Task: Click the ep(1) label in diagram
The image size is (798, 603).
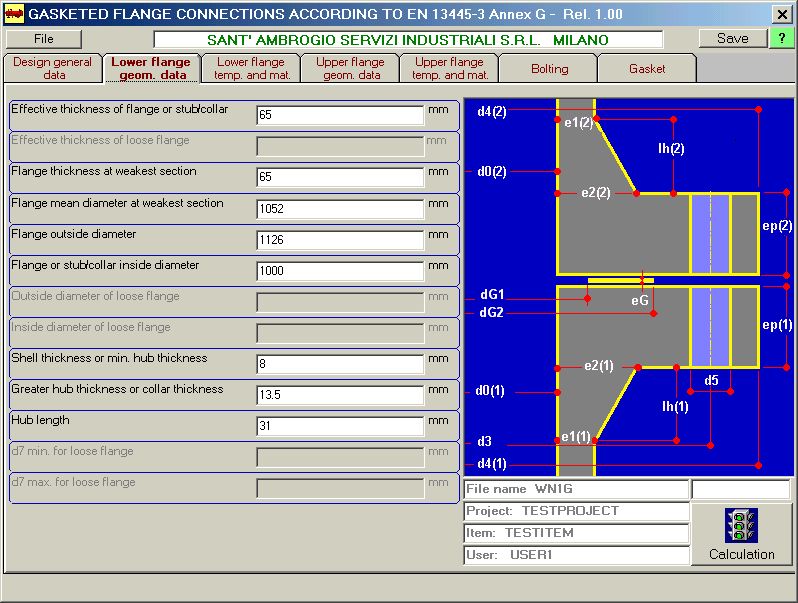Action: click(x=777, y=325)
